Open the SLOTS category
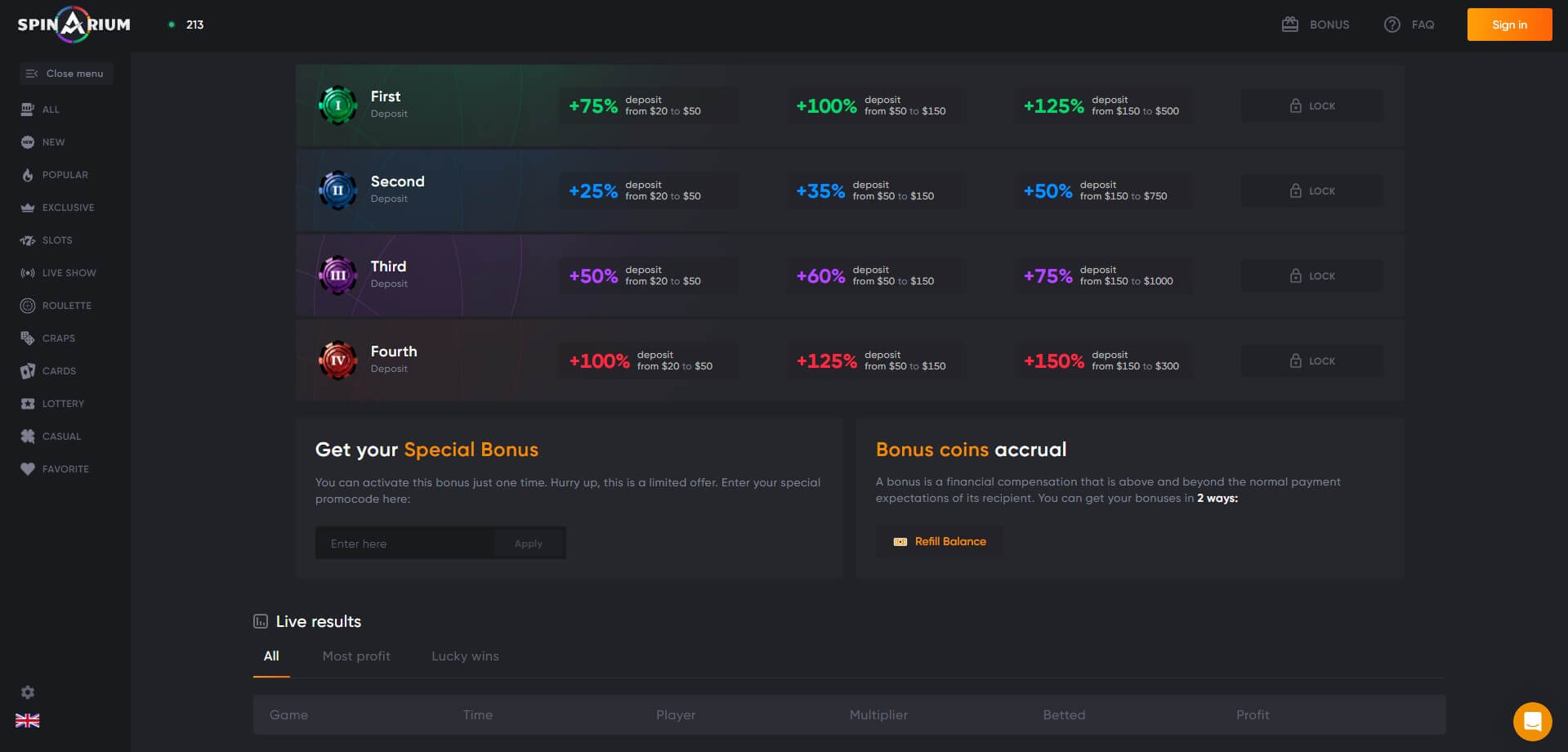Screen dimensions: 1568x752 coord(47,240)
